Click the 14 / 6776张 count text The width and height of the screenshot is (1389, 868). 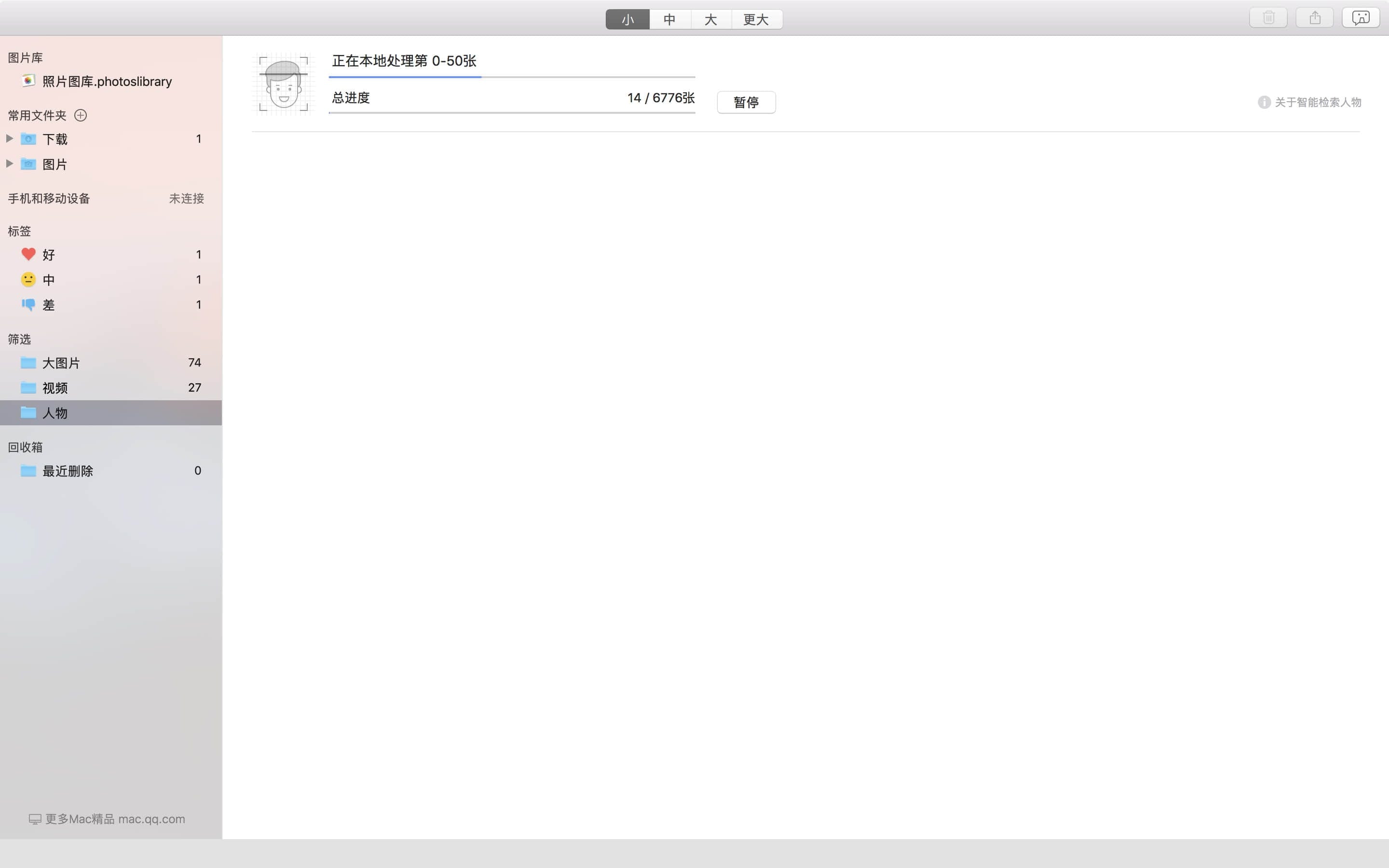click(x=661, y=97)
